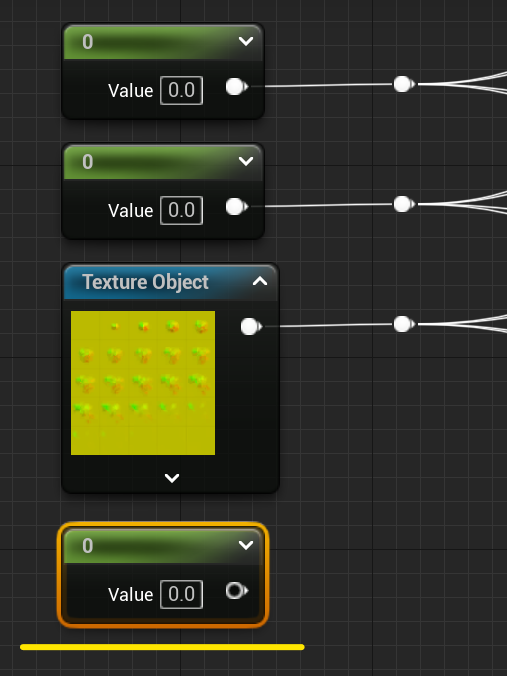Select the reroute node on the second constant's wire
Image resolution: width=507 pixels, height=676 pixels.
404,203
